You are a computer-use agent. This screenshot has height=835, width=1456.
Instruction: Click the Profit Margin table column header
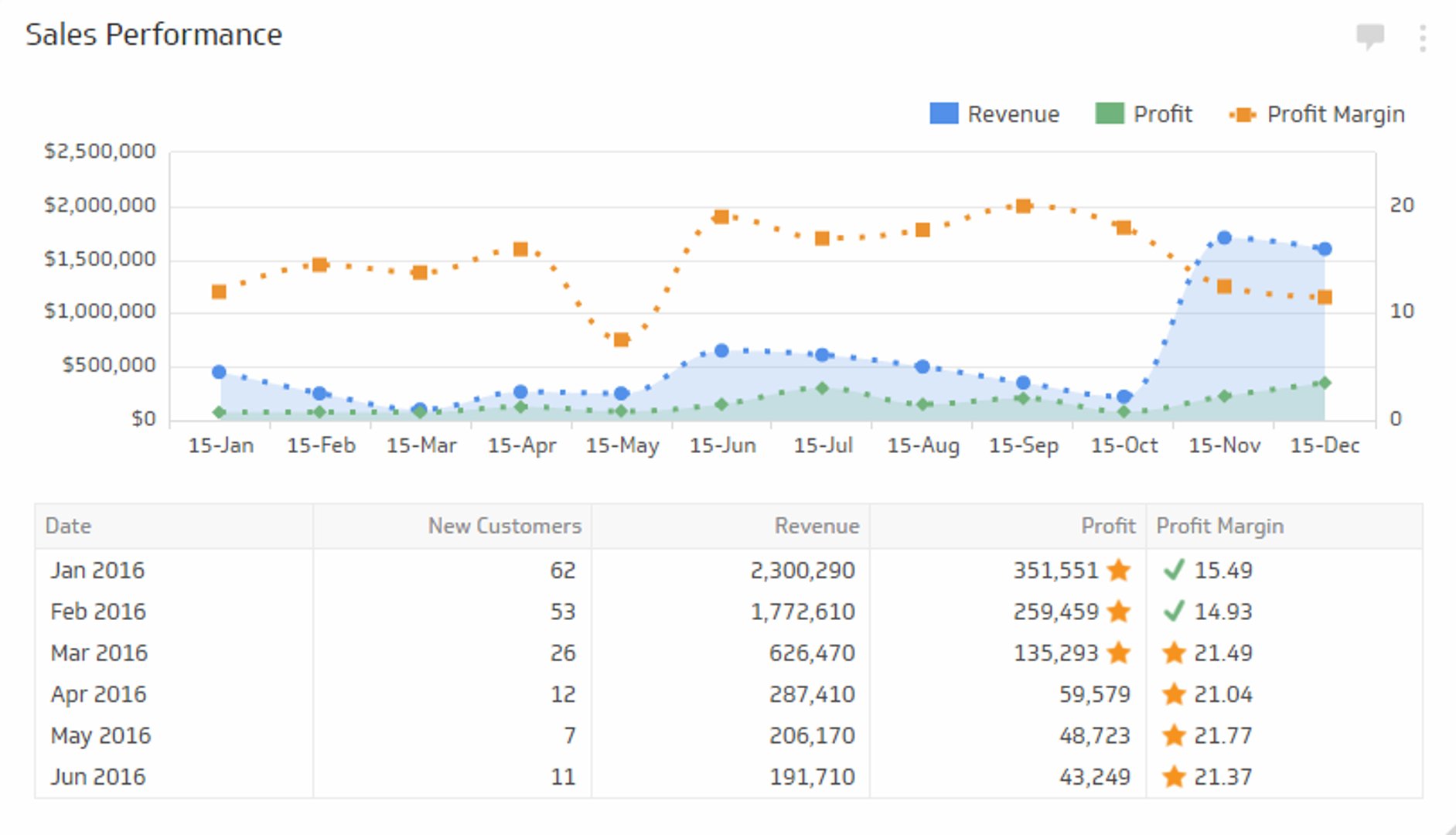pos(1219,527)
